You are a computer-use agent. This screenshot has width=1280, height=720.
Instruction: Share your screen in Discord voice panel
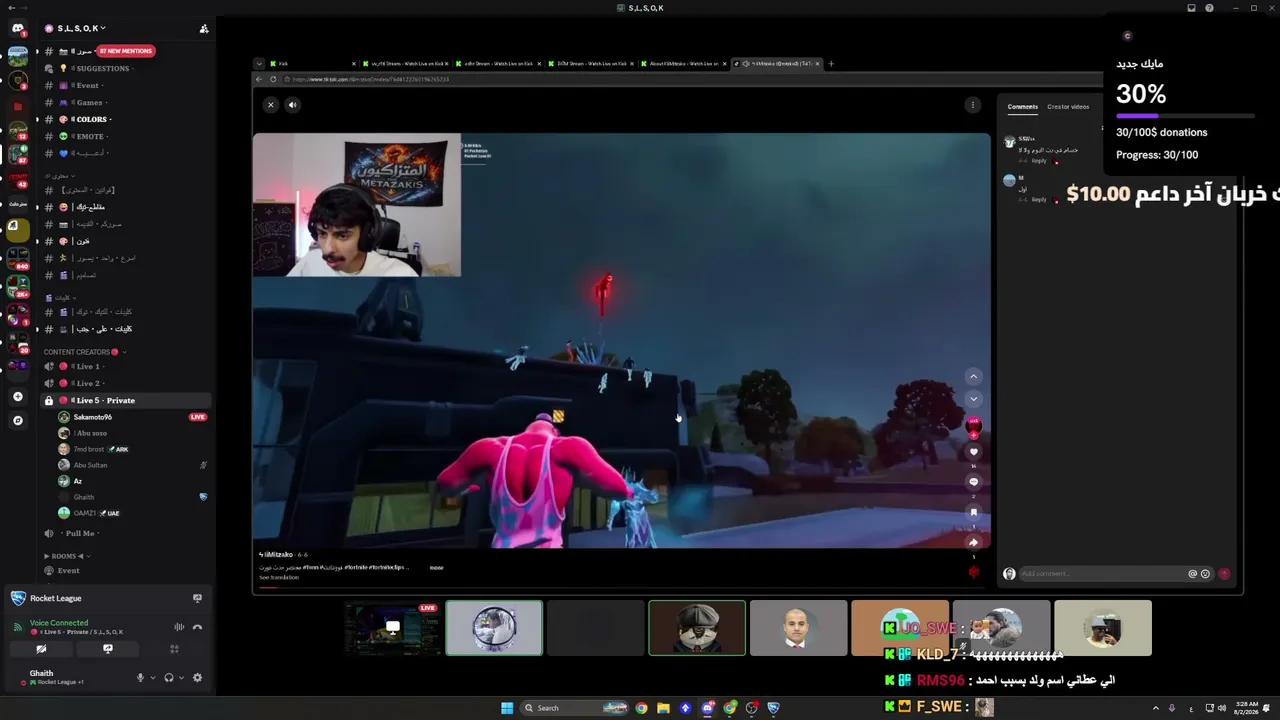pyautogui.click(x=108, y=649)
